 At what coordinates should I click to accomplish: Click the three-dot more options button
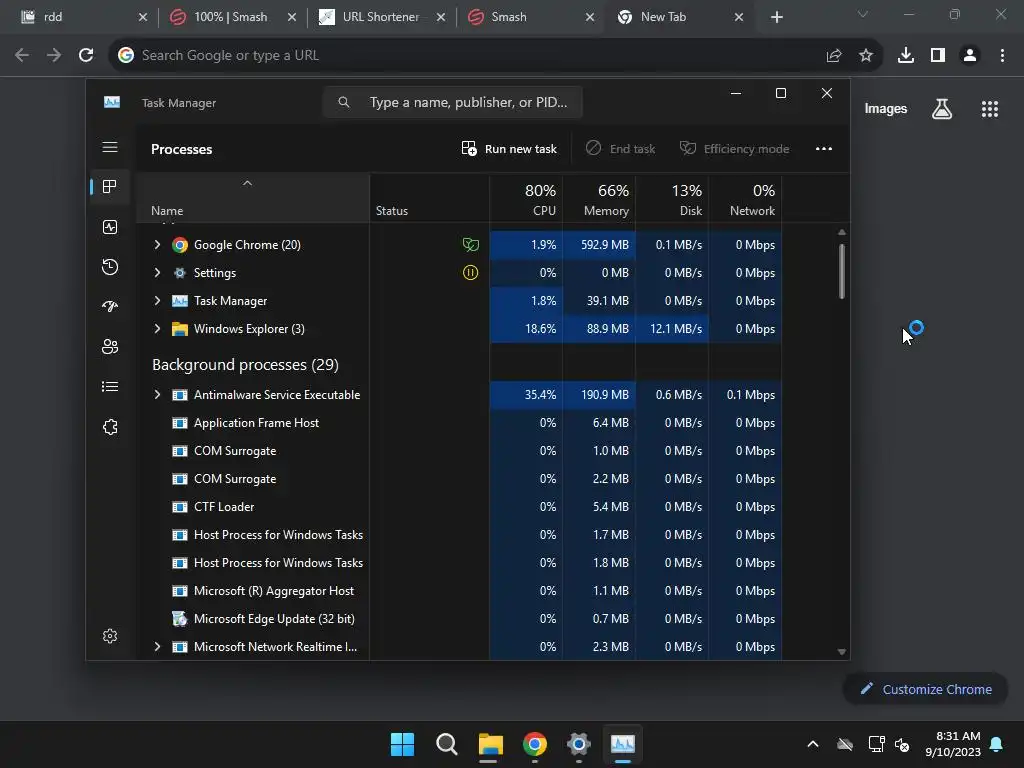824,149
